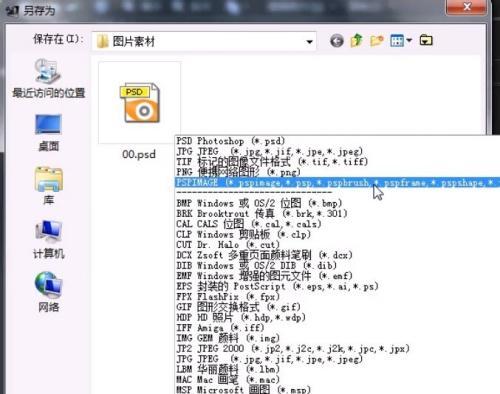Choose TIF 标记的图像文件格式
The image size is (500, 394).
pyautogui.click(x=337, y=162)
